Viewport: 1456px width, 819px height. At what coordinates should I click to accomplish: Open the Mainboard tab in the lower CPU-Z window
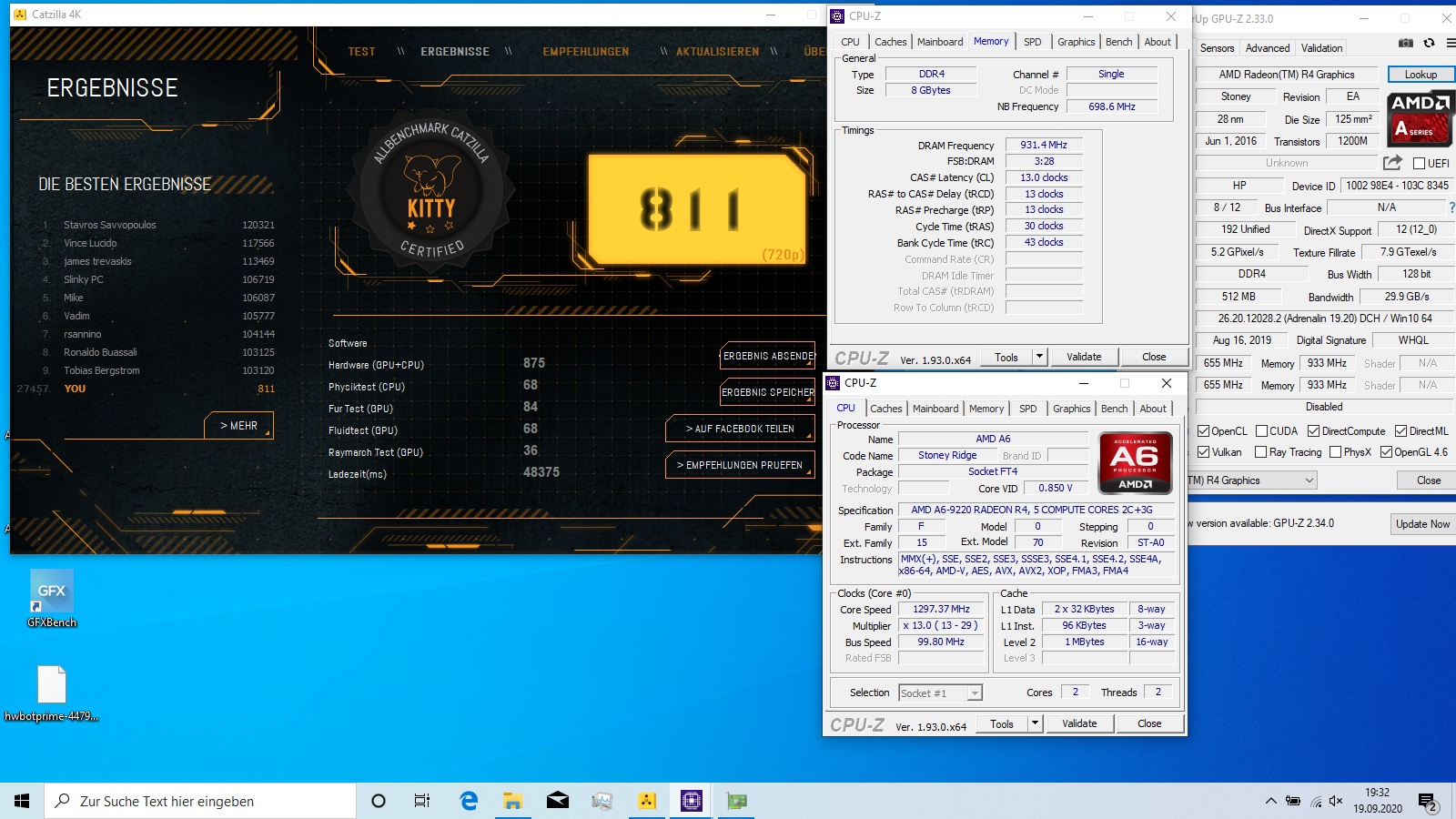(x=935, y=409)
